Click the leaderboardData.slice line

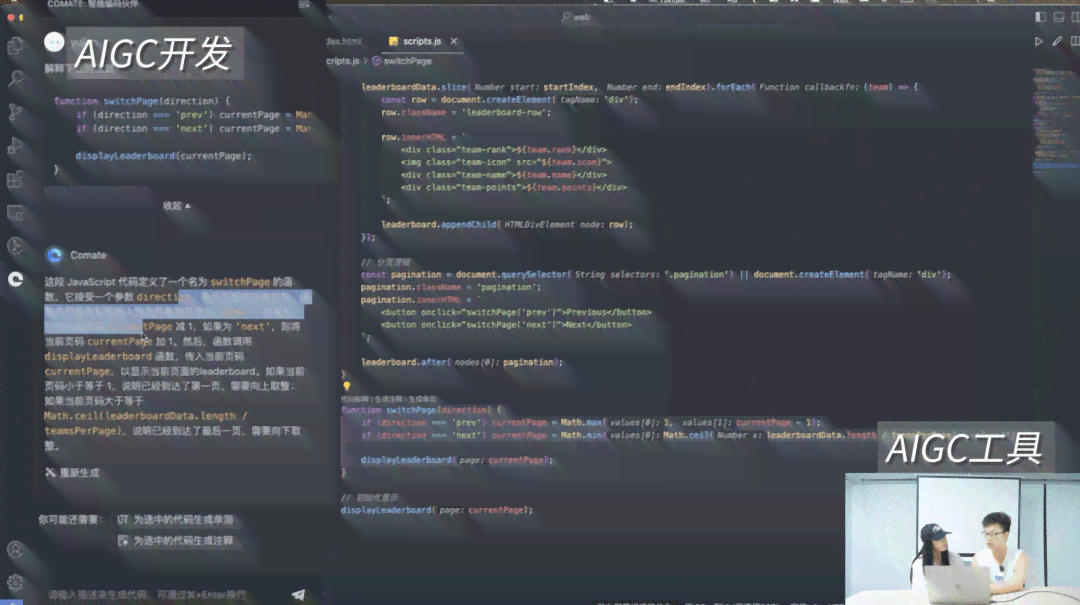(639, 87)
